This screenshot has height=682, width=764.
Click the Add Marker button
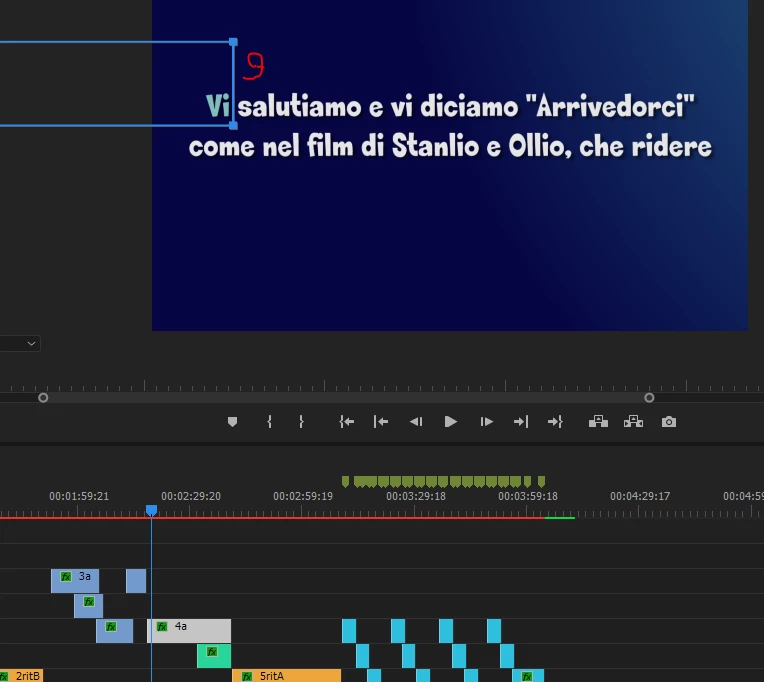(232, 422)
